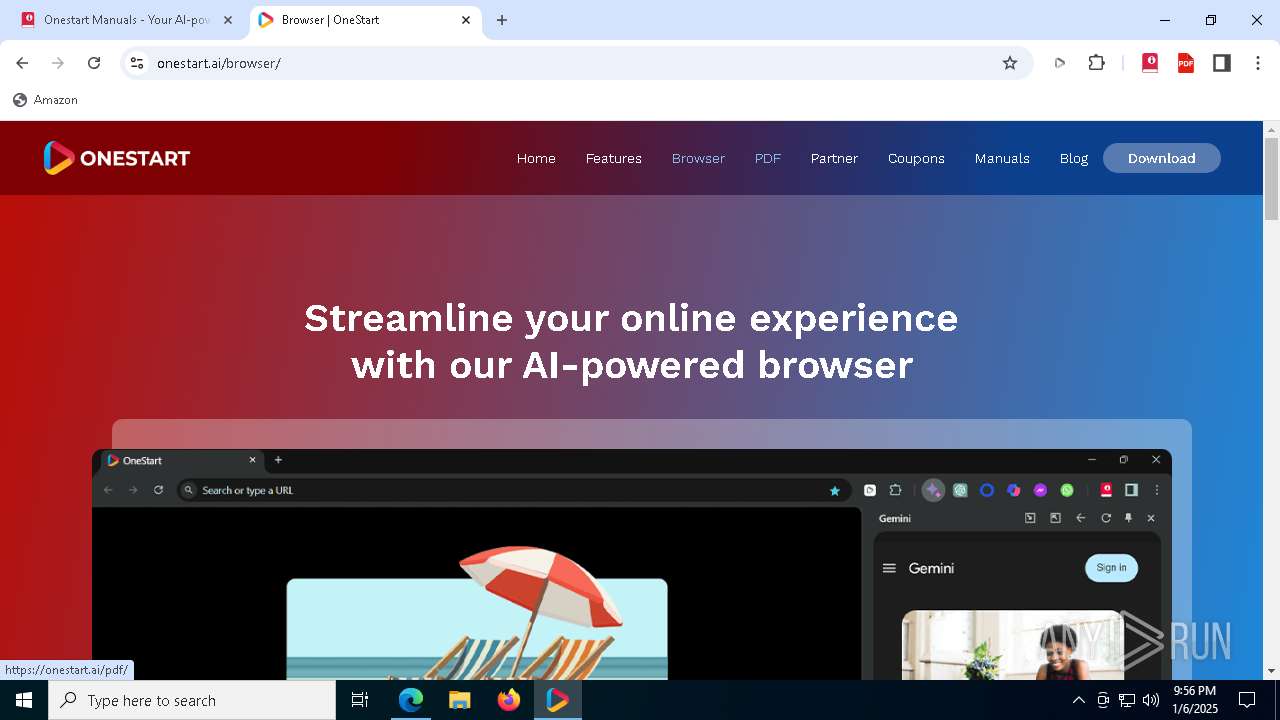Open Browser in site navigation

698,158
